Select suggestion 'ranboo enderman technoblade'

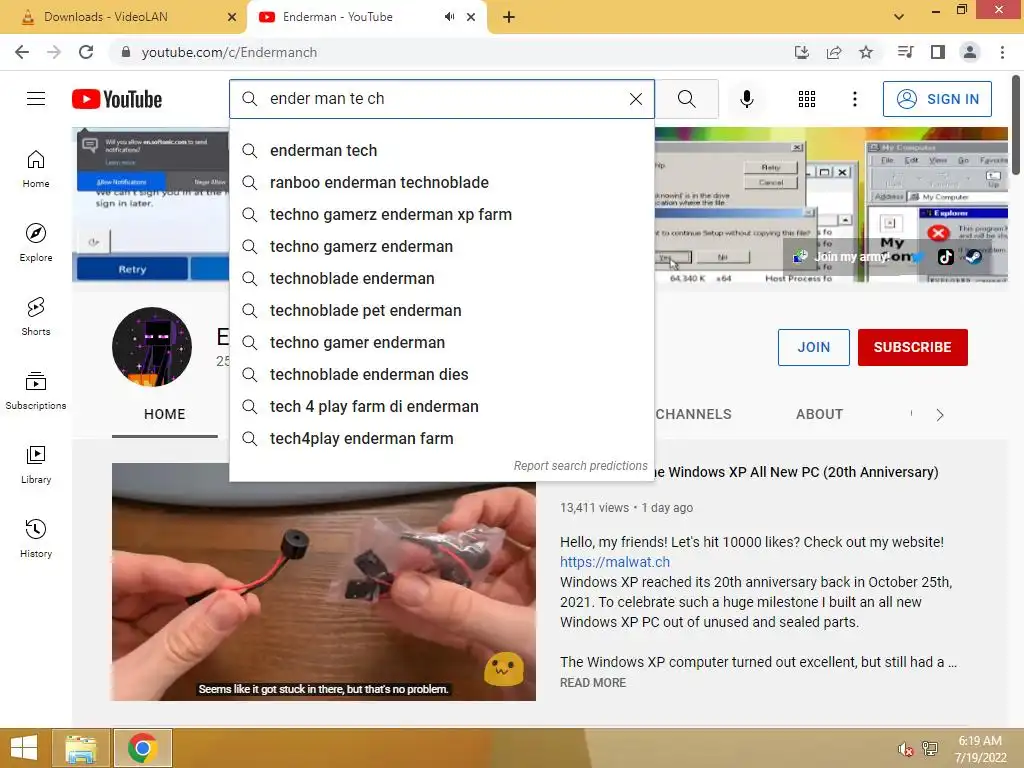(x=441, y=183)
